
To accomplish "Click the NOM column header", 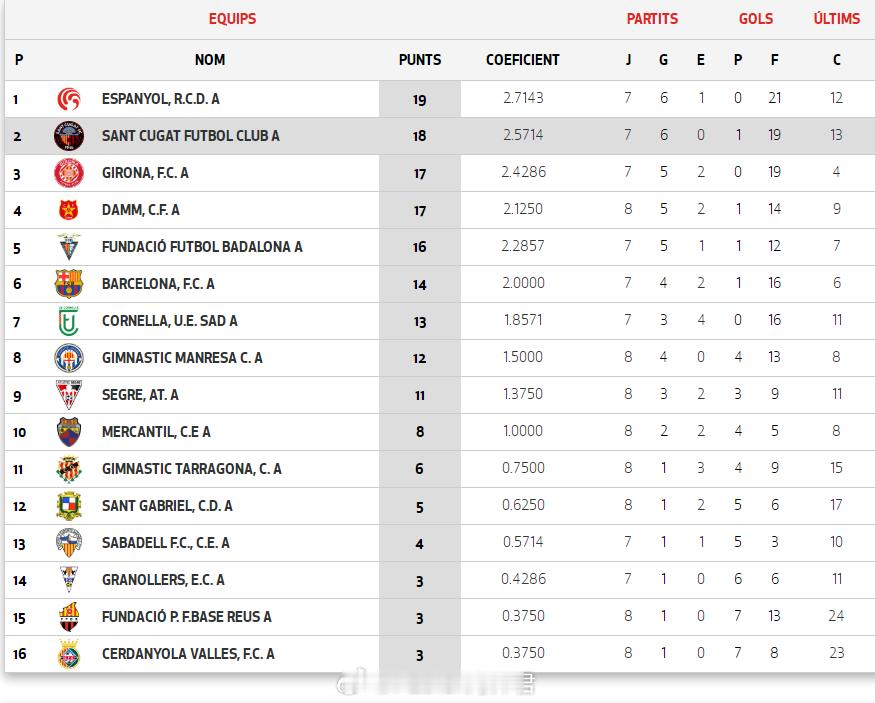I will [x=210, y=60].
